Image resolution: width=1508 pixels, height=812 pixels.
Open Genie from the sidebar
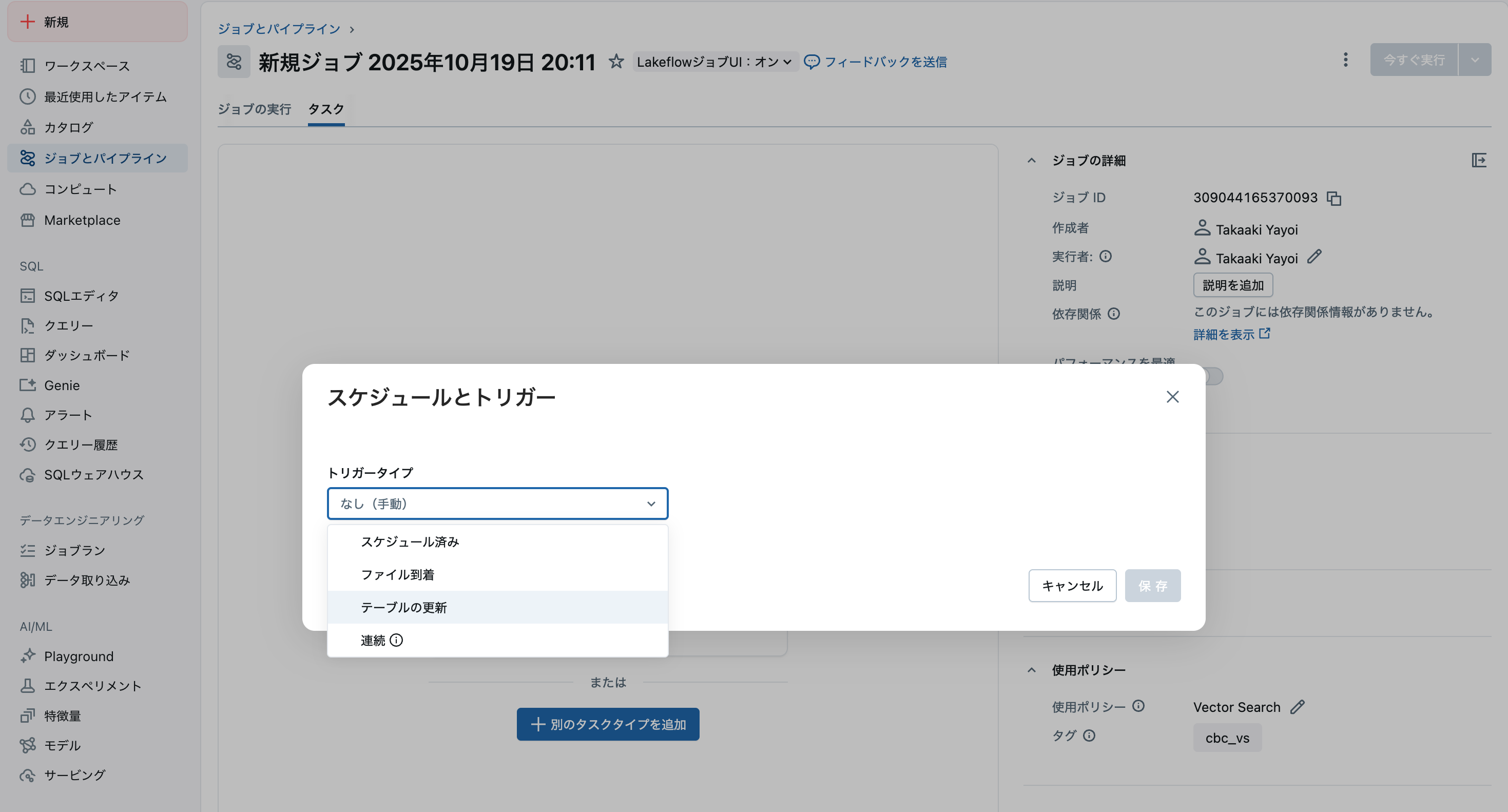tap(62, 384)
